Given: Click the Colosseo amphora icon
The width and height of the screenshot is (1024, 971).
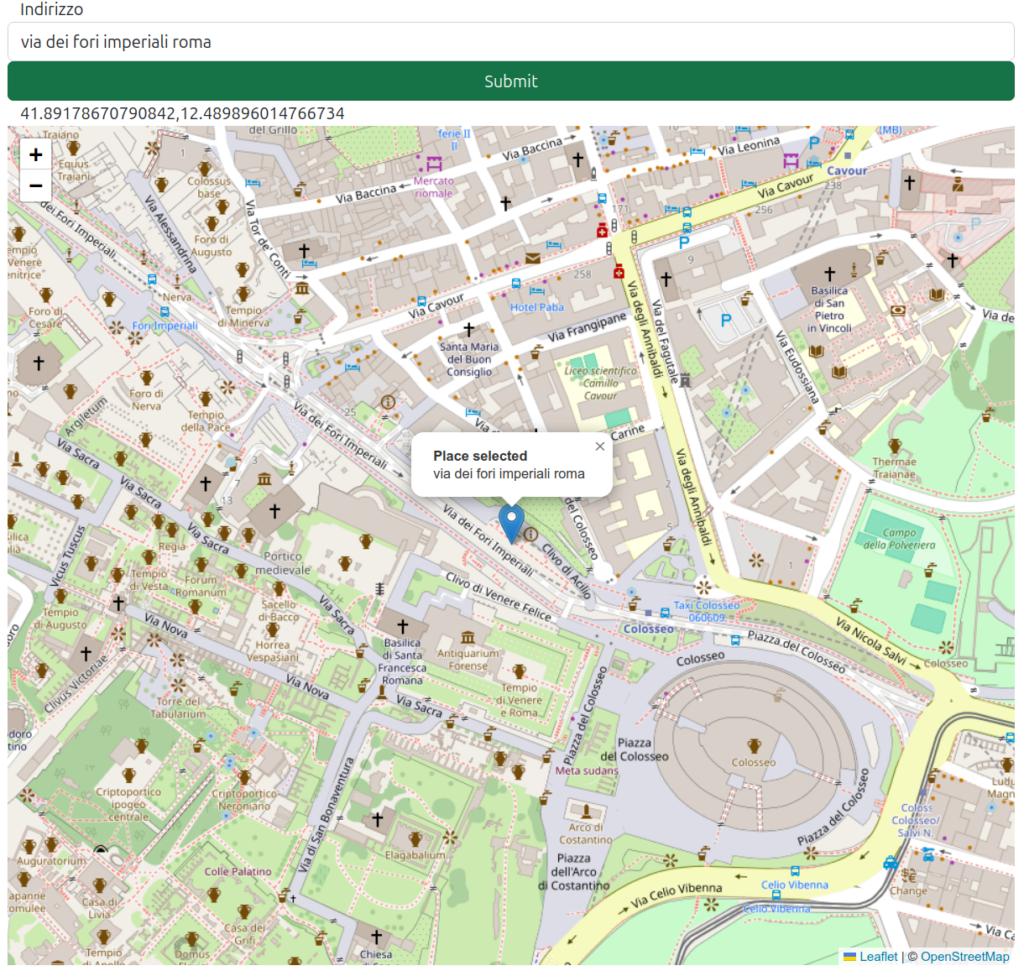Looking at the screenshot, I should pyautogui.click(x=753, y=746).
